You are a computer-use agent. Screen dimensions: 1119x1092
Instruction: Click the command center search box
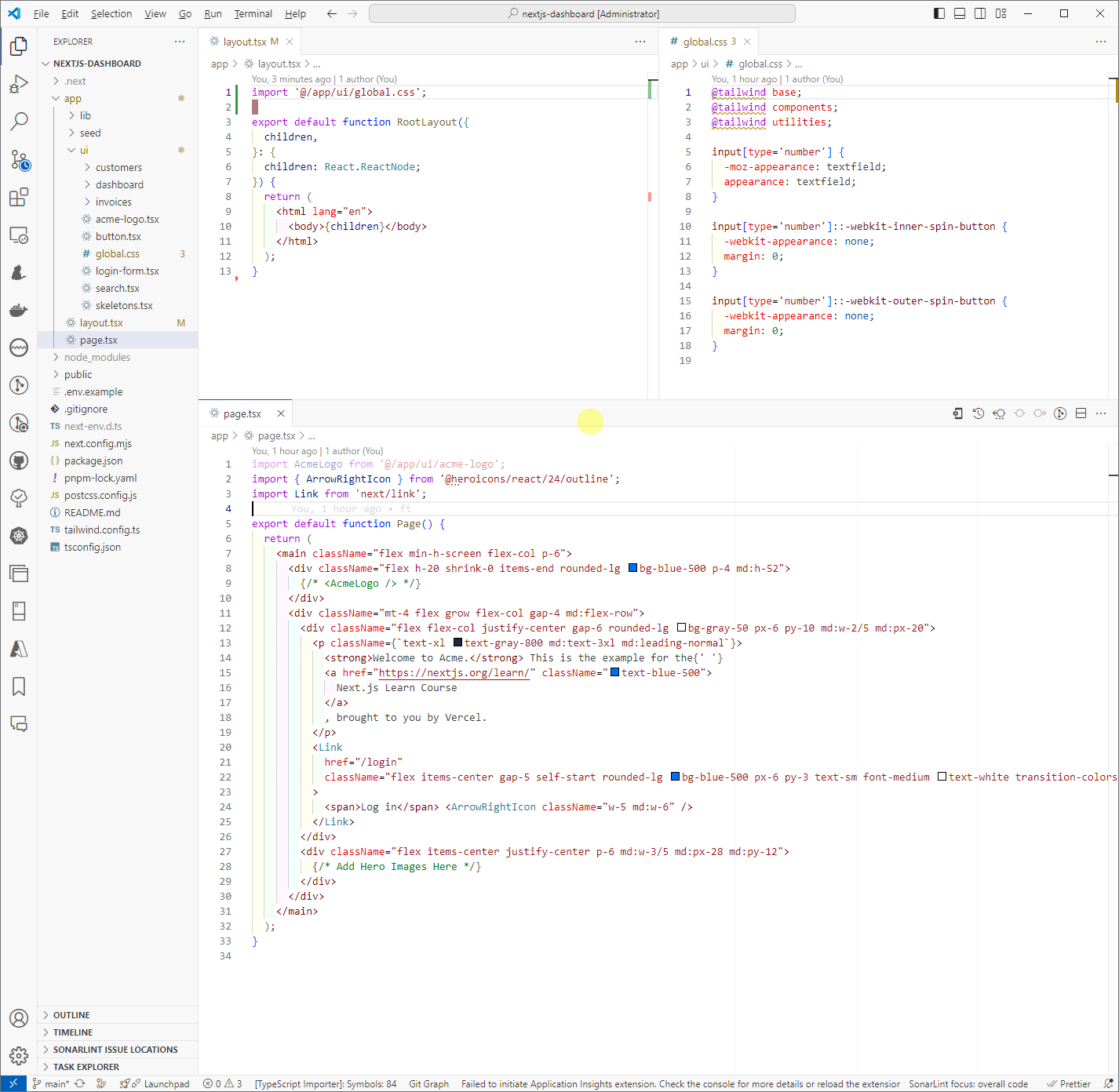click(582, 13)
